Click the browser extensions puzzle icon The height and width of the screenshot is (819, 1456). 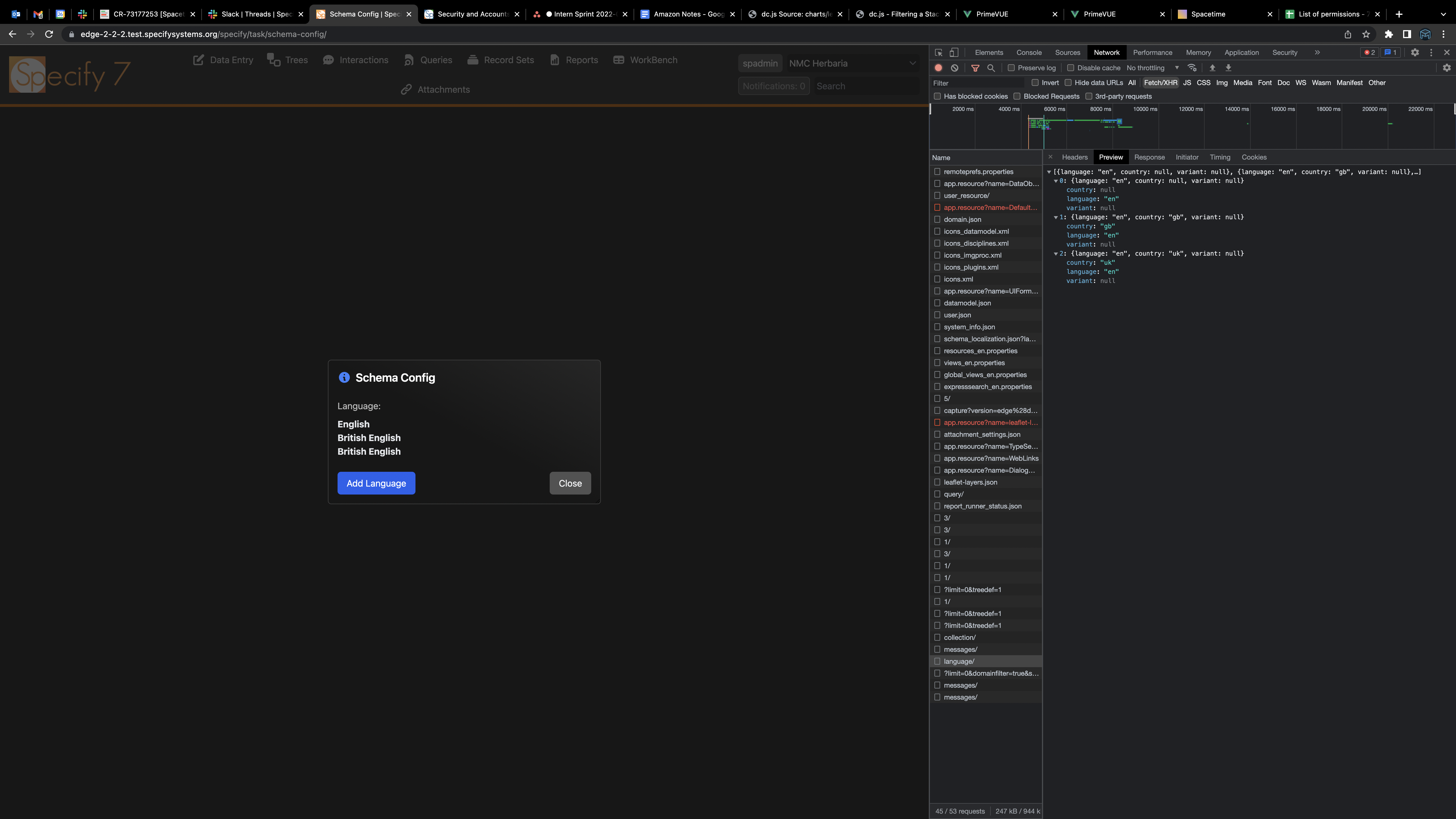(x=1389, y=34)
